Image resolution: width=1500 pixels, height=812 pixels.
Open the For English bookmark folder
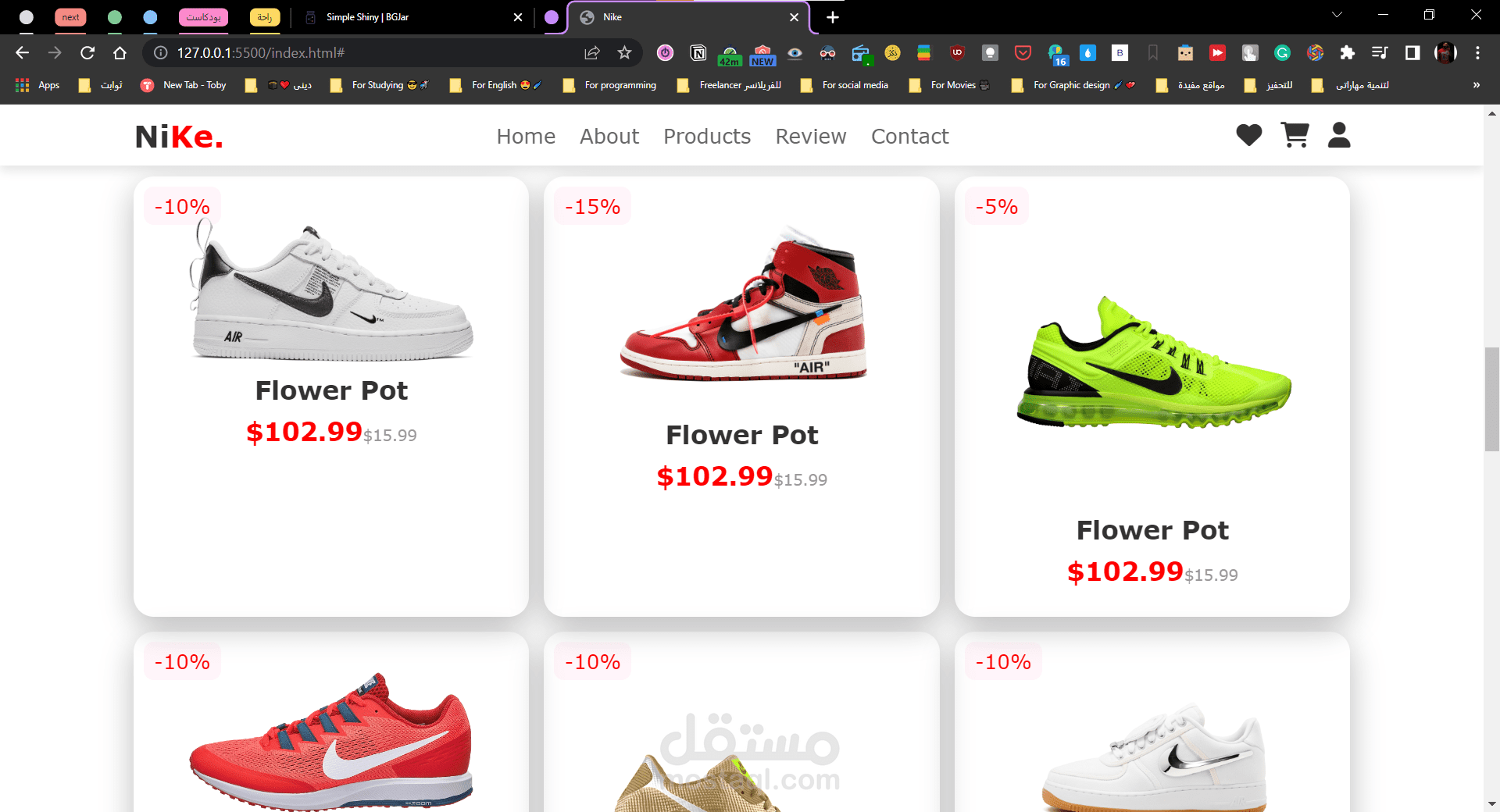(496, 85)
